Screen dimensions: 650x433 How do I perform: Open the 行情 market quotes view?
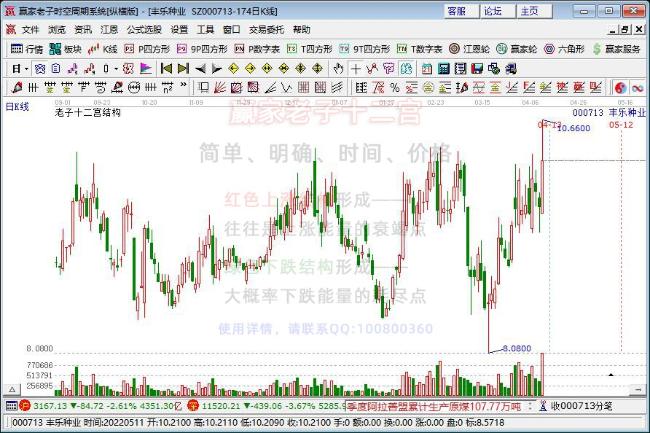coord(27,49)
